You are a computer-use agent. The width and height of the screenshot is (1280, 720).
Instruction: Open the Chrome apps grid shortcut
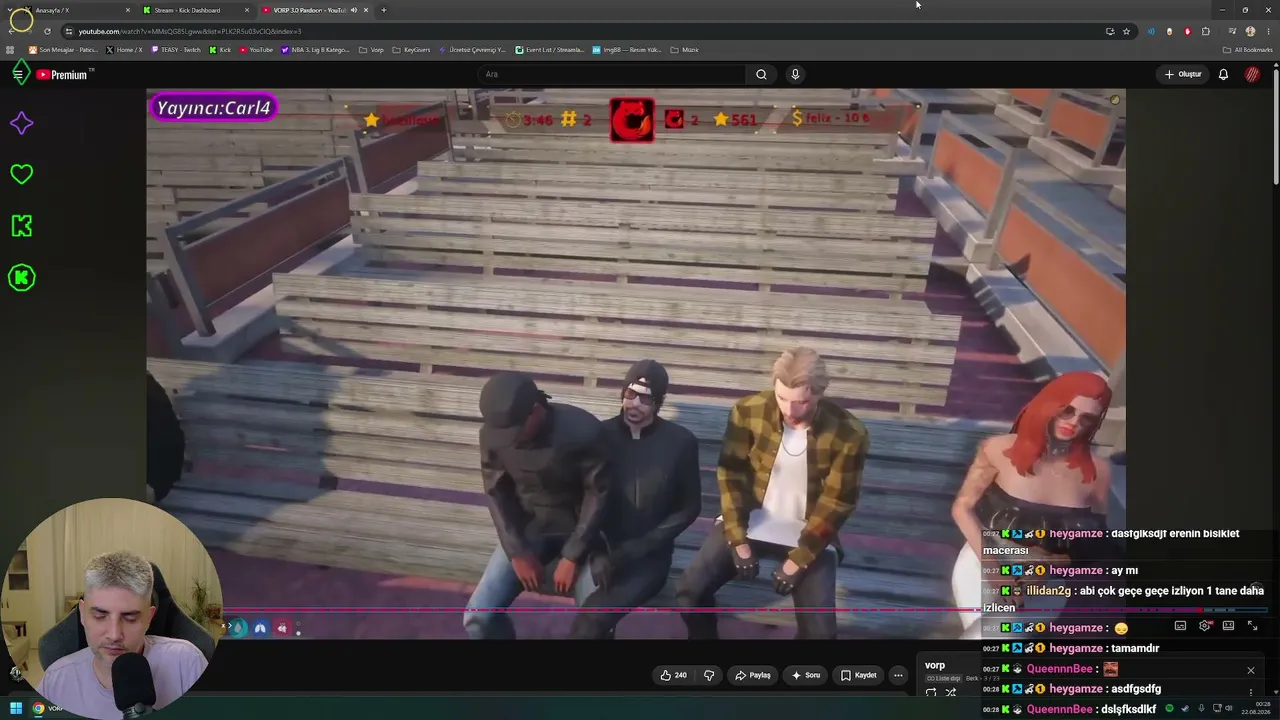(x=10, y=49)
